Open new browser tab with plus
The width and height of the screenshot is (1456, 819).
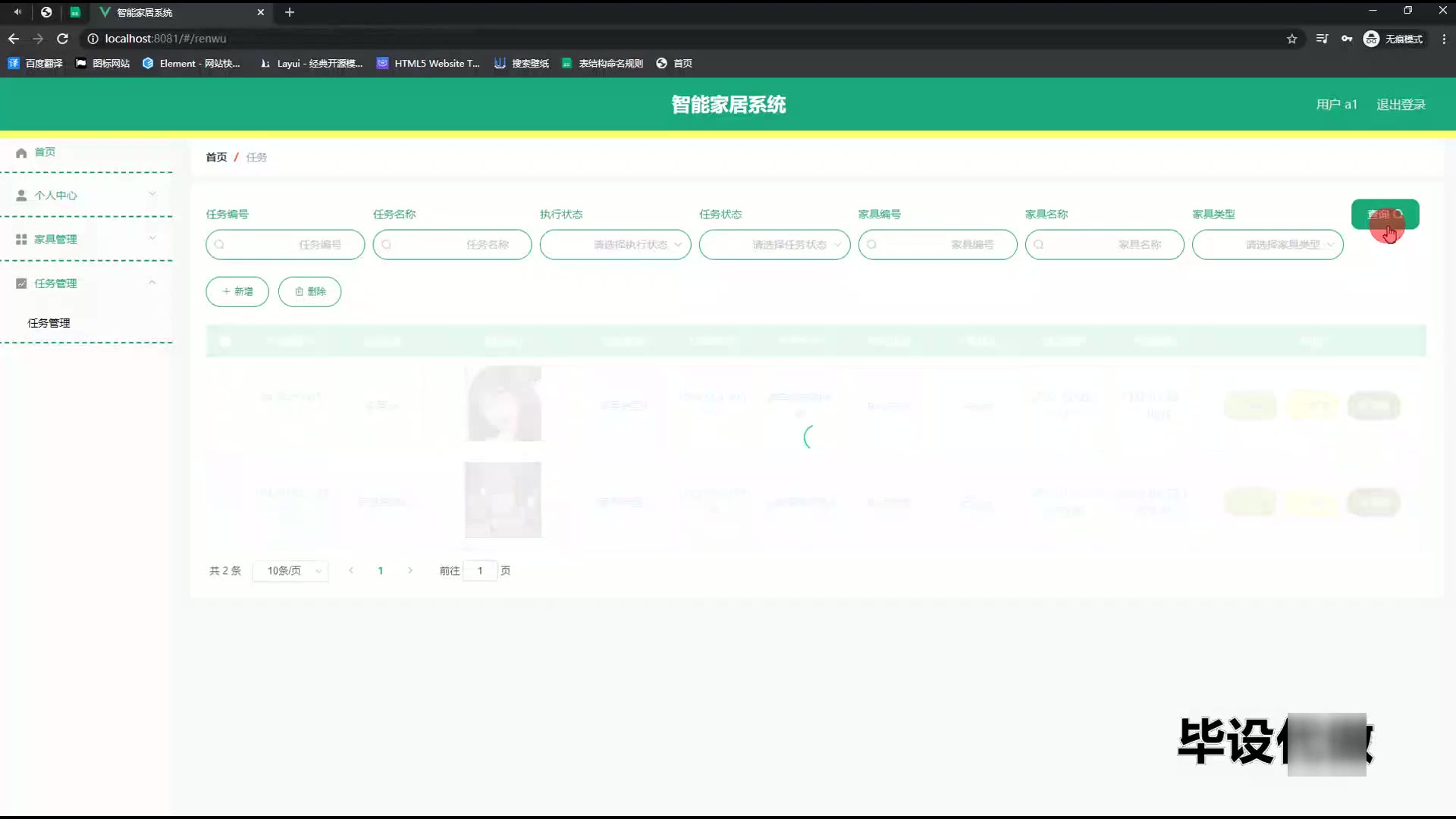[x=289, y=12]
